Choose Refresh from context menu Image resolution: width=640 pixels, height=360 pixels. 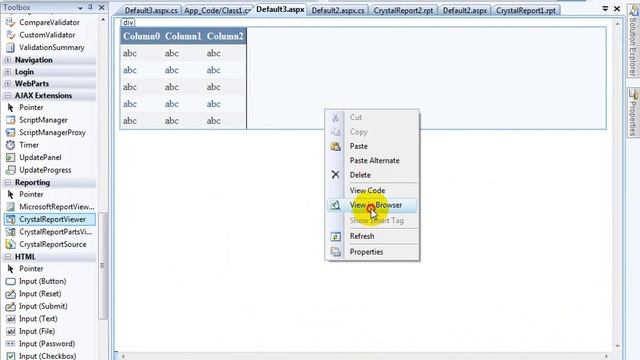(362, 236)
